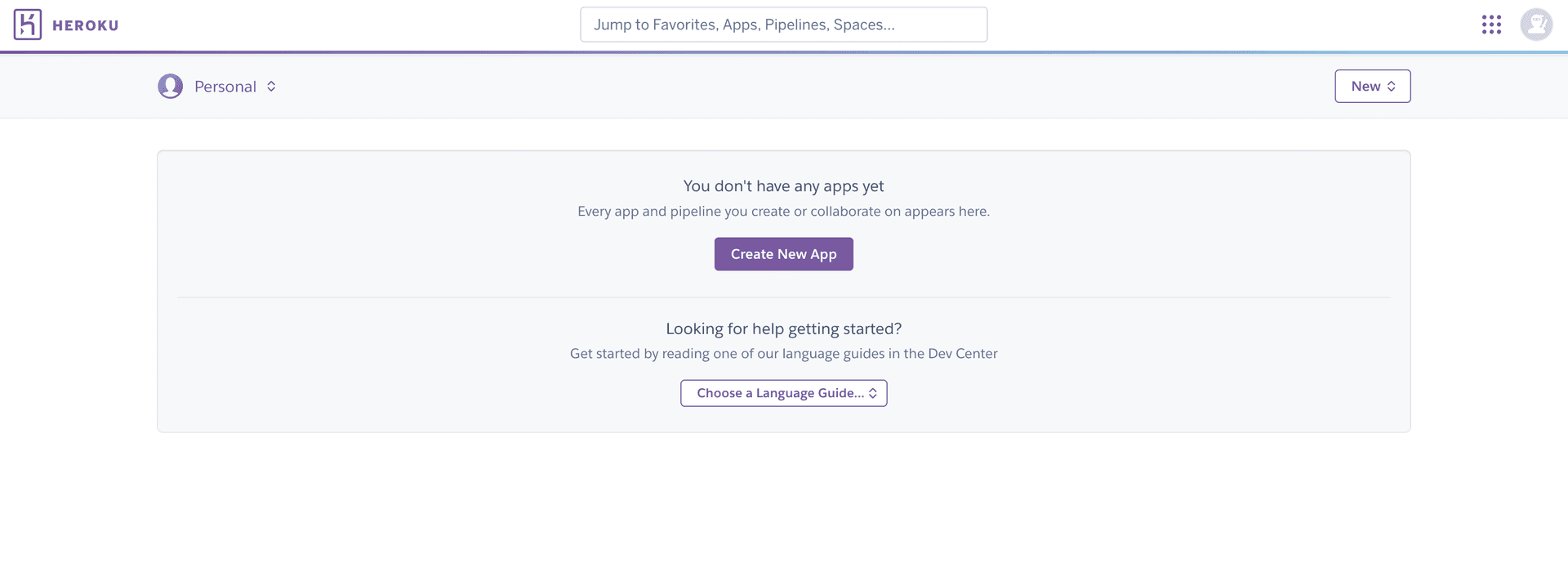
Task: Open the New dropdown button
Action: click(1373, 86)
